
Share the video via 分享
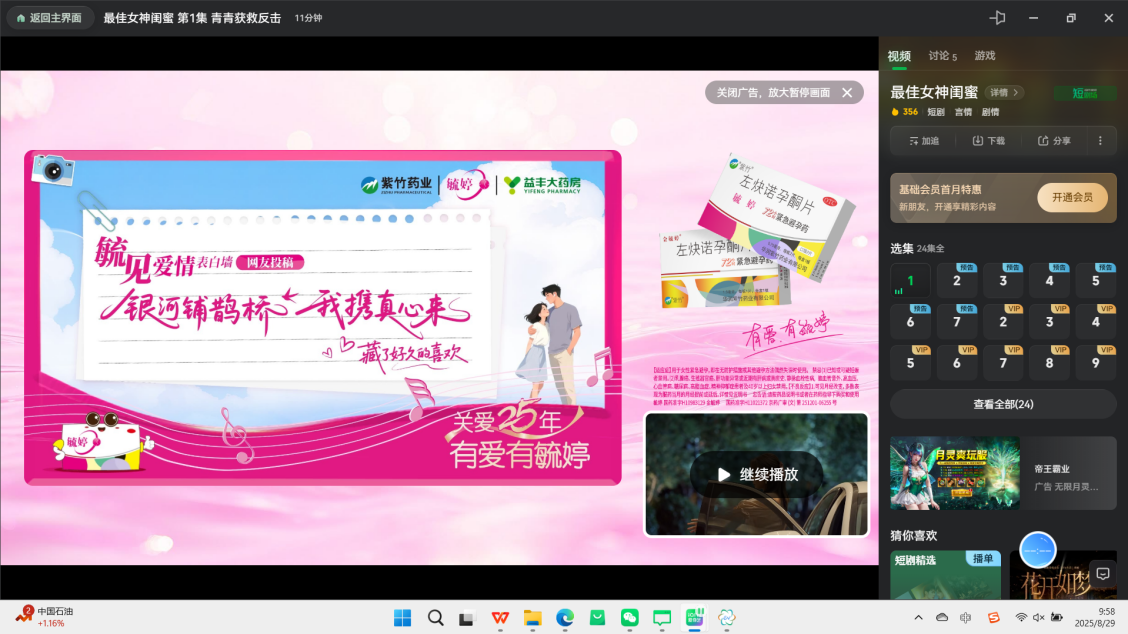[1054, 141]
